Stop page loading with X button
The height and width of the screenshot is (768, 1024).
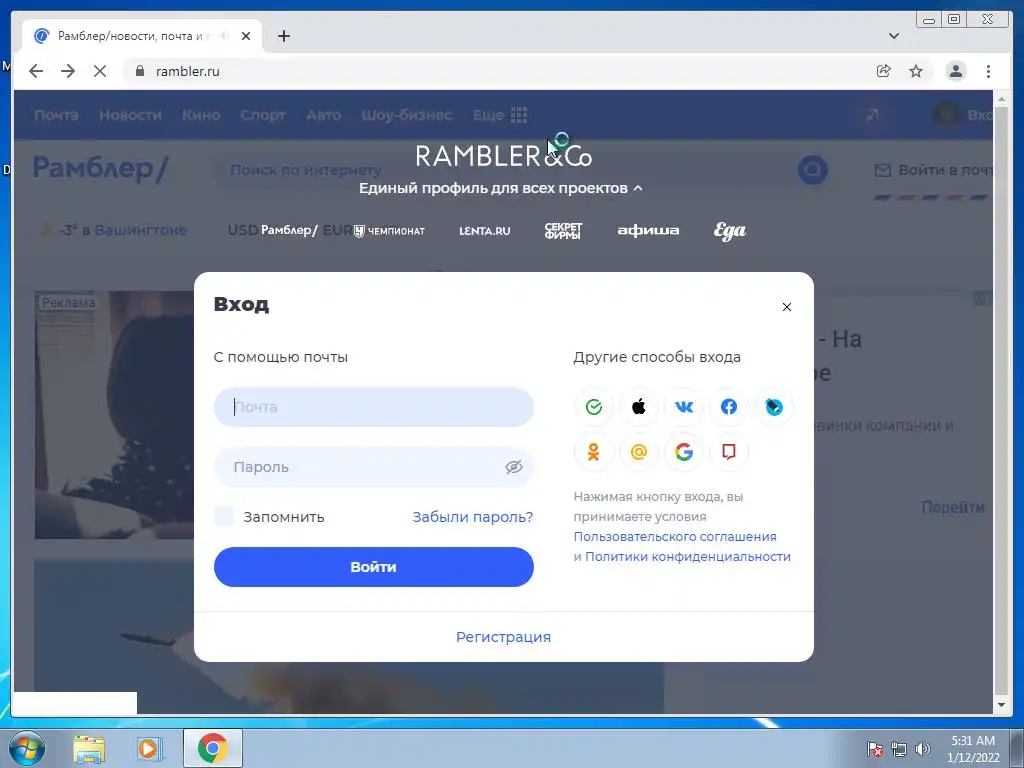point(100,71)
